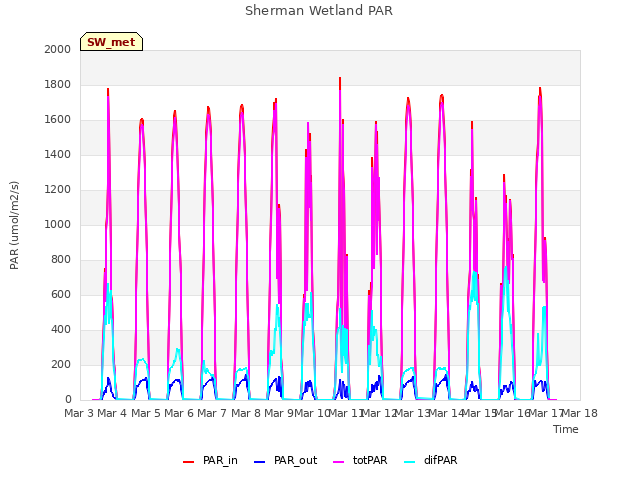Click the Mar 4 x-axis tick label
640x480 pixels.
coord(112,413)
